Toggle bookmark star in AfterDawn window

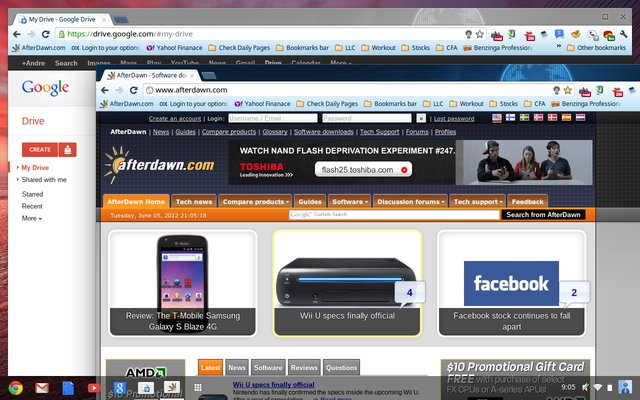pos(568,90)
